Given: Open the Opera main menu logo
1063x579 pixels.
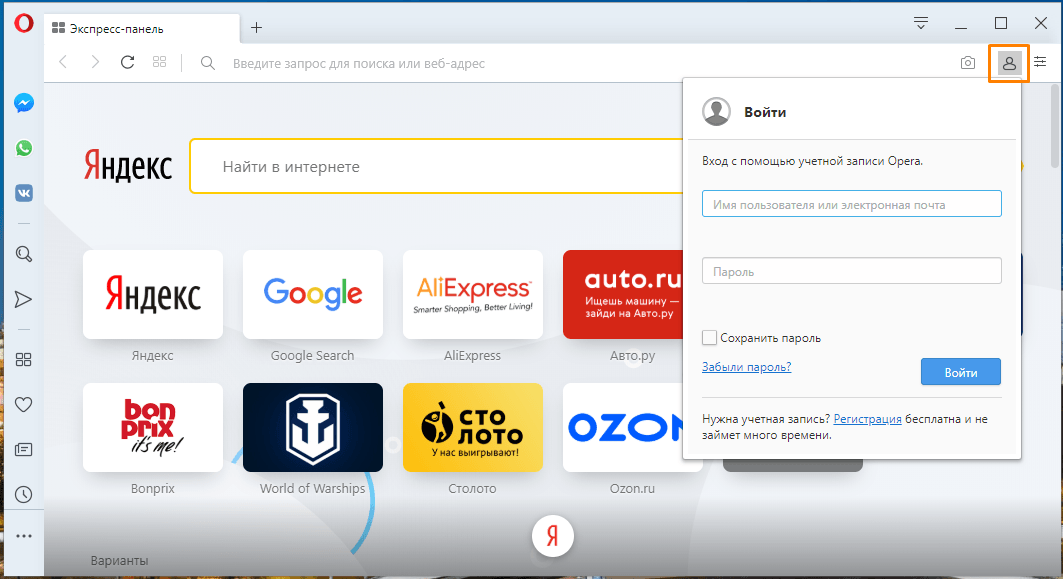Looking at the screenshot, I should (24, 24).
